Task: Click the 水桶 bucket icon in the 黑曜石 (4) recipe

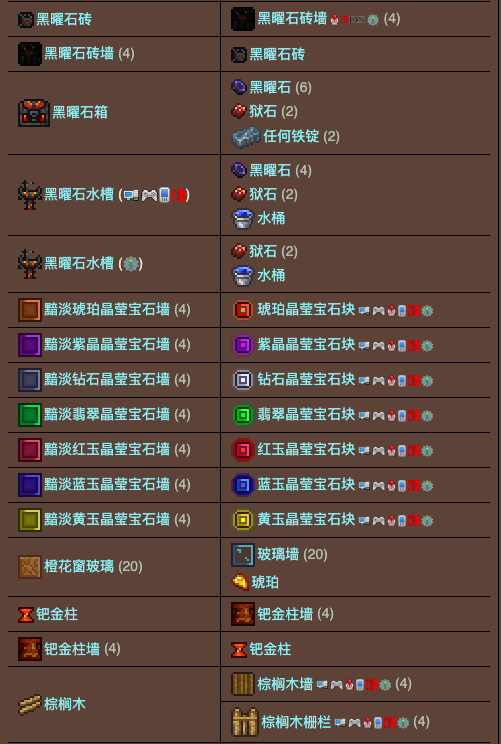Action: click(x=242, y=219)
